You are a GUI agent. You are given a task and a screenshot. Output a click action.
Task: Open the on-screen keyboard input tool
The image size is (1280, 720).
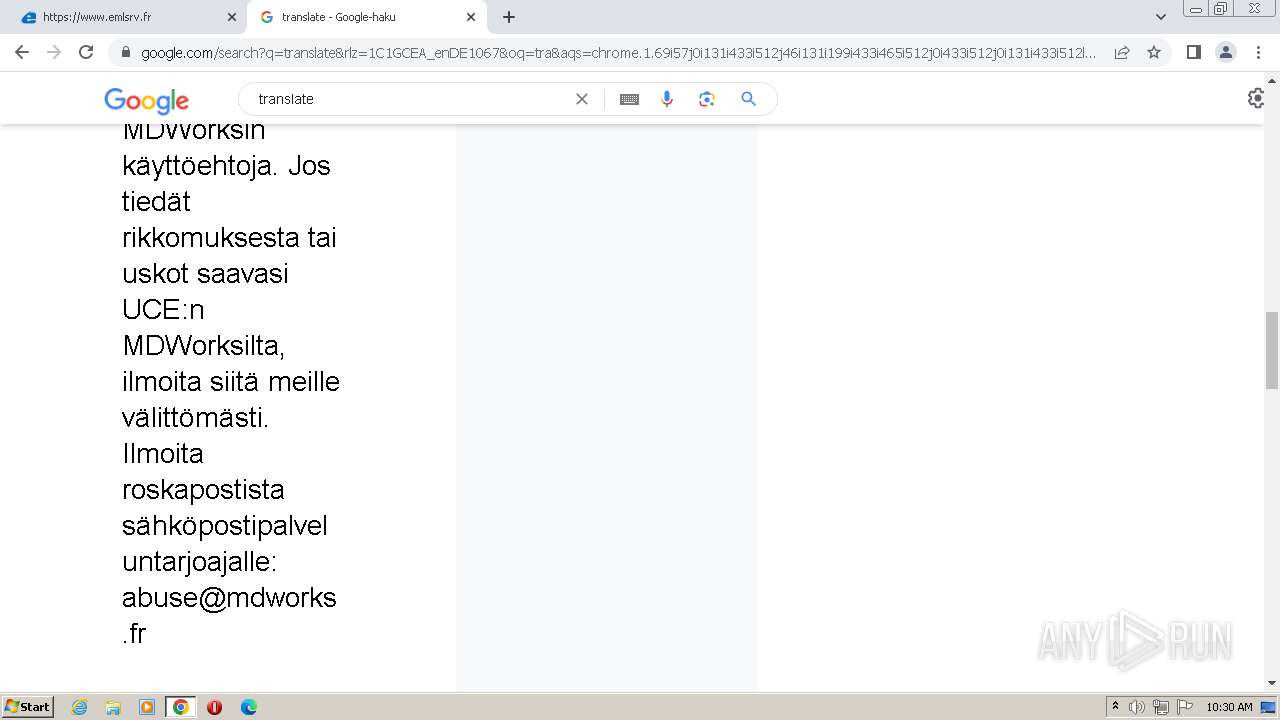[x=629, y=99]
